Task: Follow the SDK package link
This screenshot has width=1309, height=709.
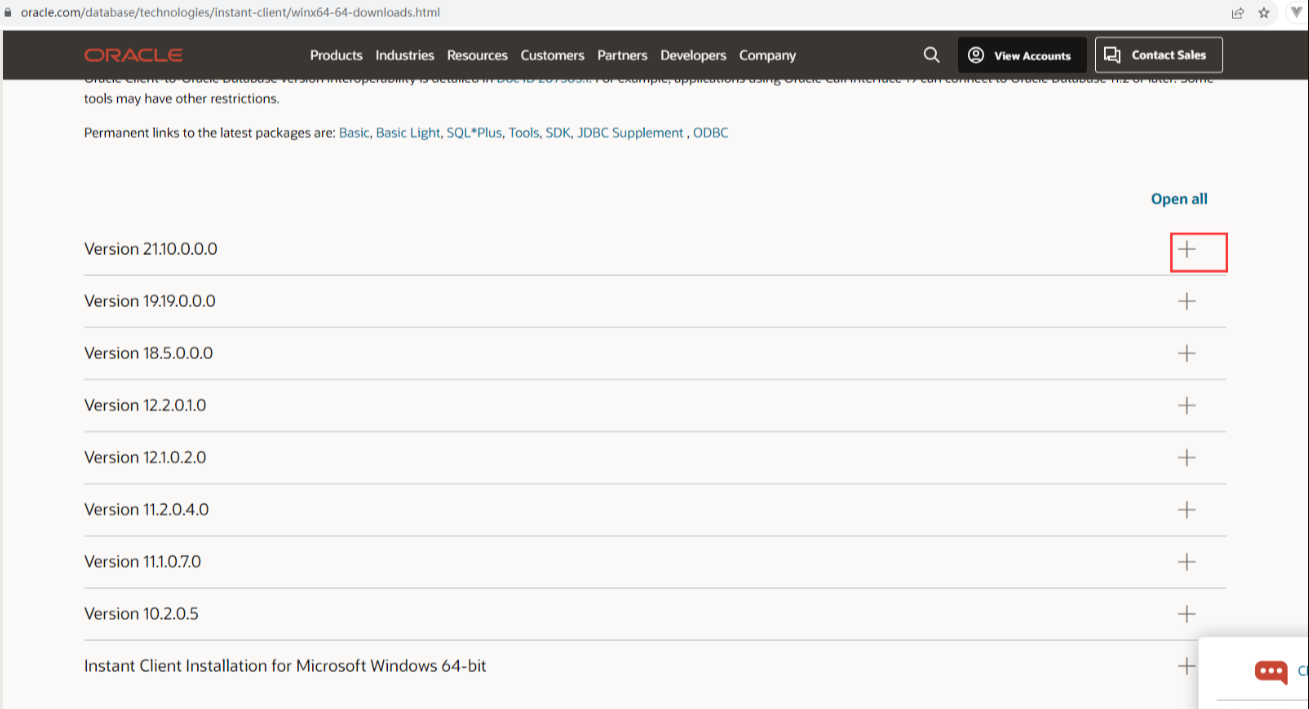Action: point(557,133)
